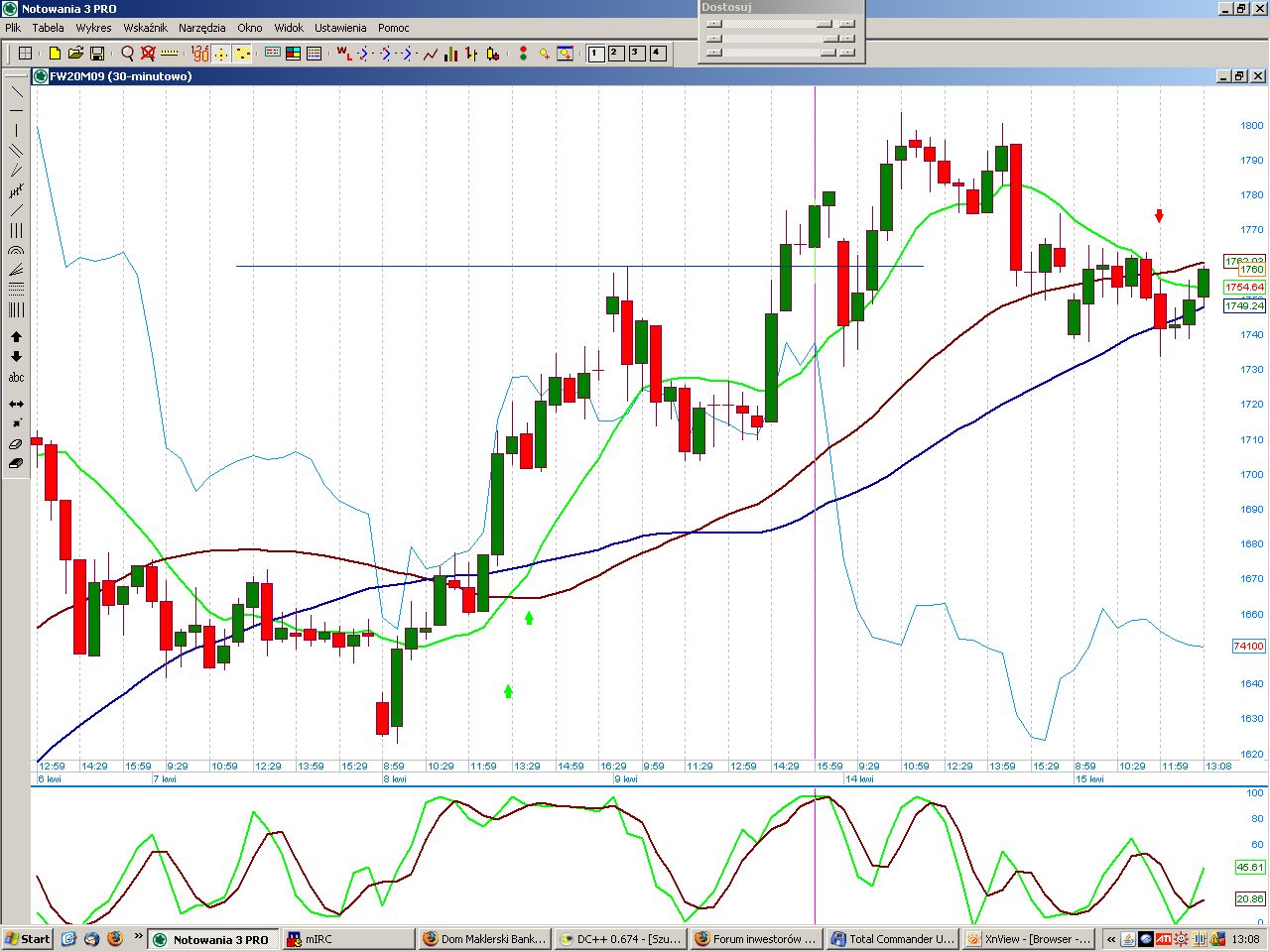
Task: Click the magnifying glass zoom icon
Action: [x=127, y=54]
